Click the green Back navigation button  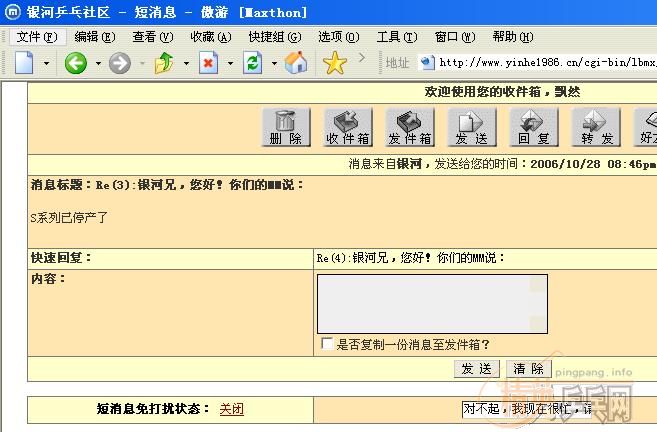(76, 63)
